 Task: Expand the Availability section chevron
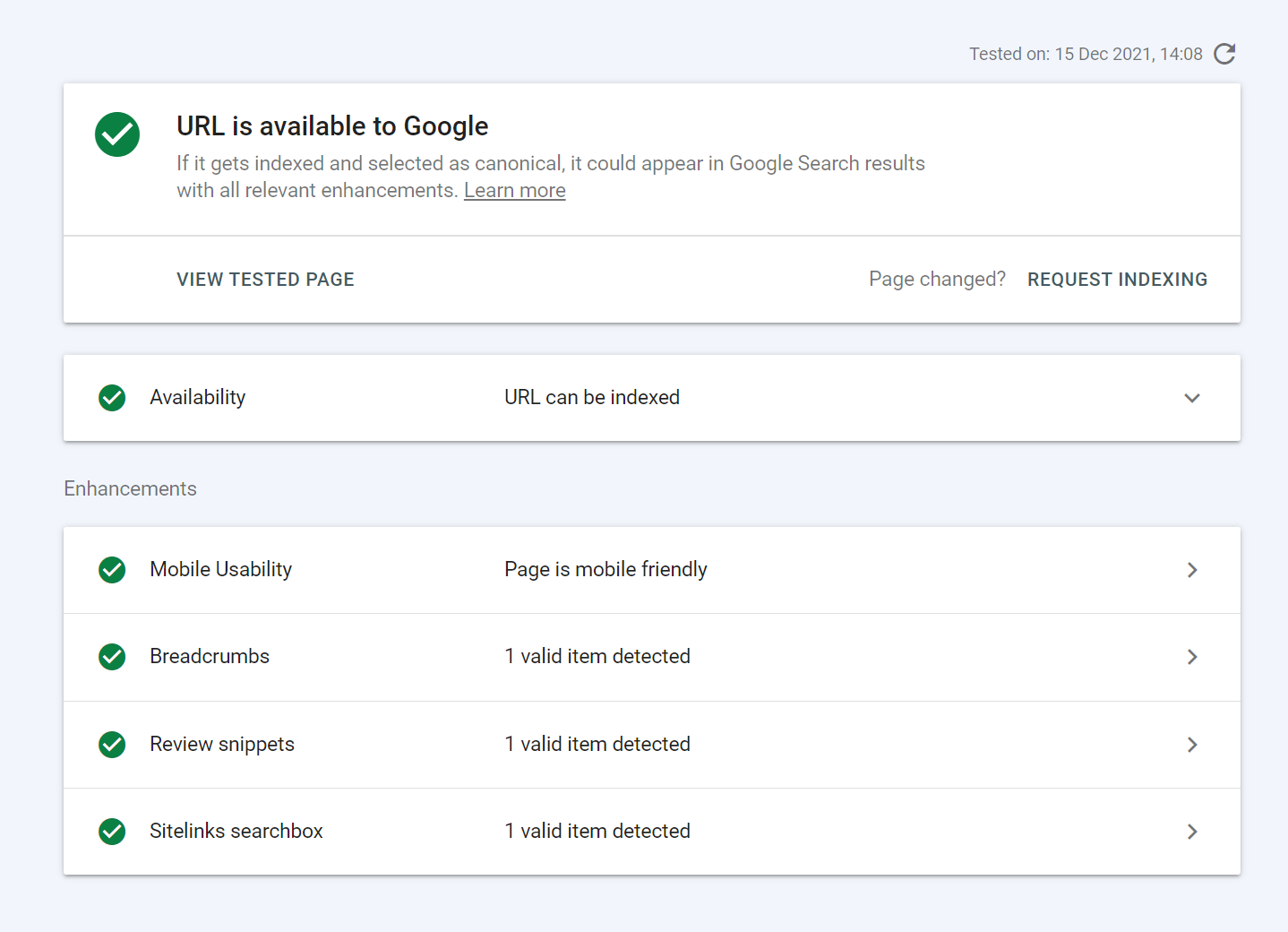click(x=1191, y=398)
